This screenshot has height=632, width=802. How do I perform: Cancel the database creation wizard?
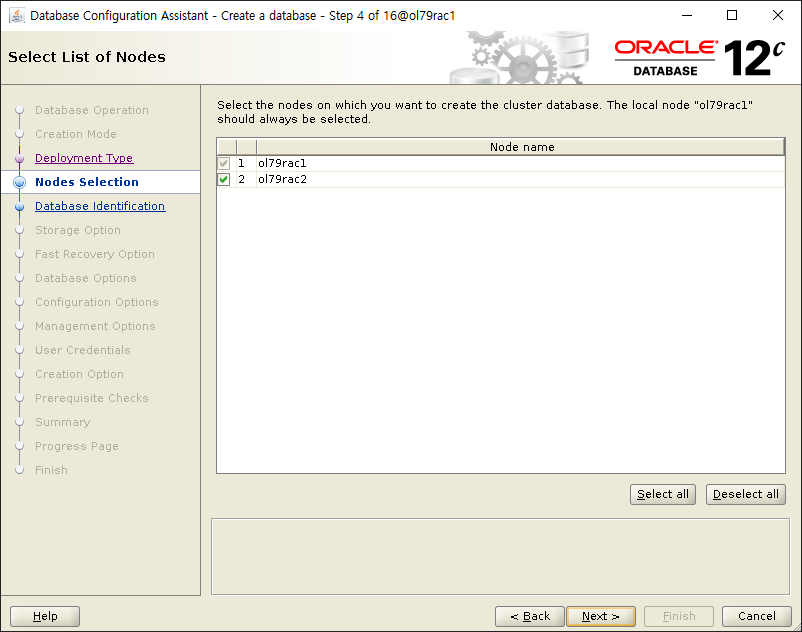pos(756,616)
